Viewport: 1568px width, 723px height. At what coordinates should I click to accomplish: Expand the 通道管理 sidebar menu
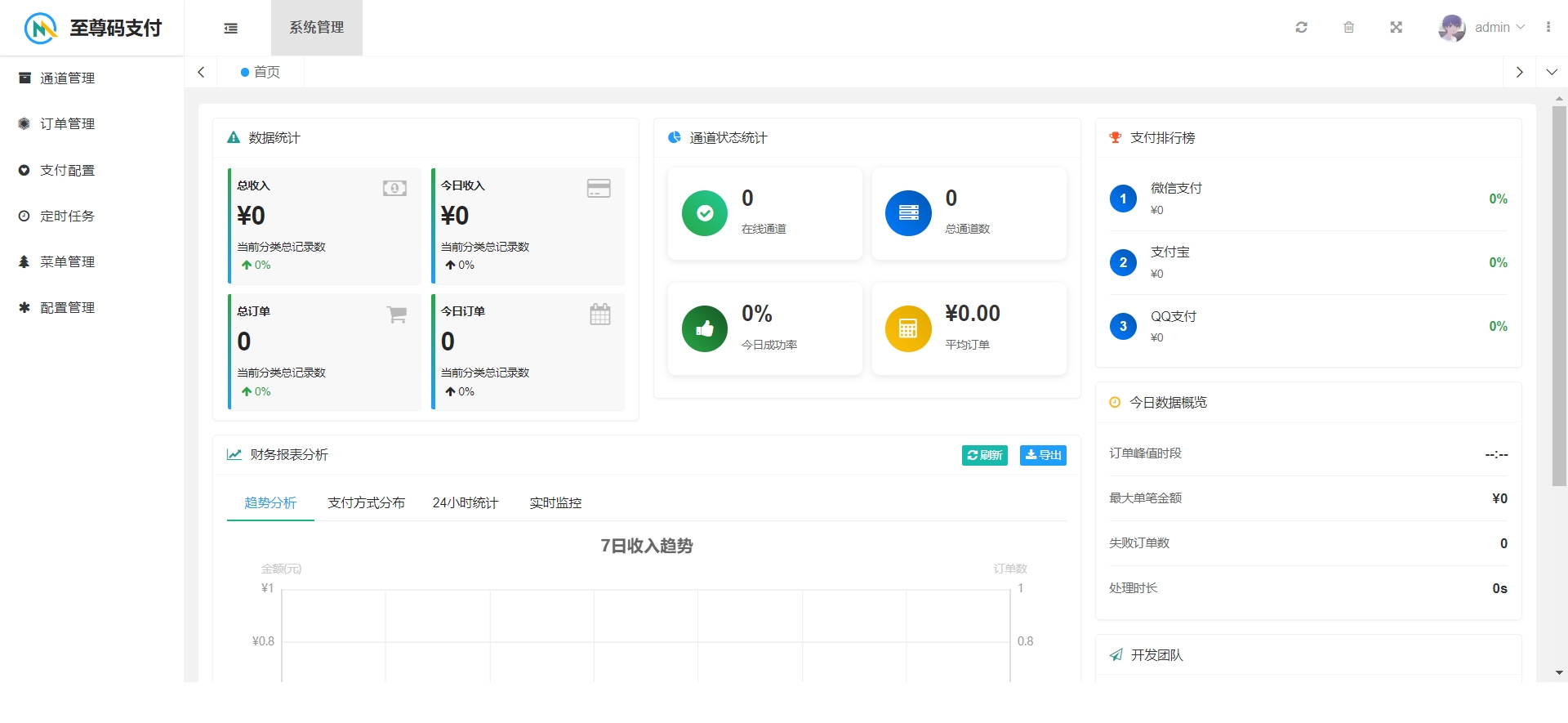tap(68, 78)
